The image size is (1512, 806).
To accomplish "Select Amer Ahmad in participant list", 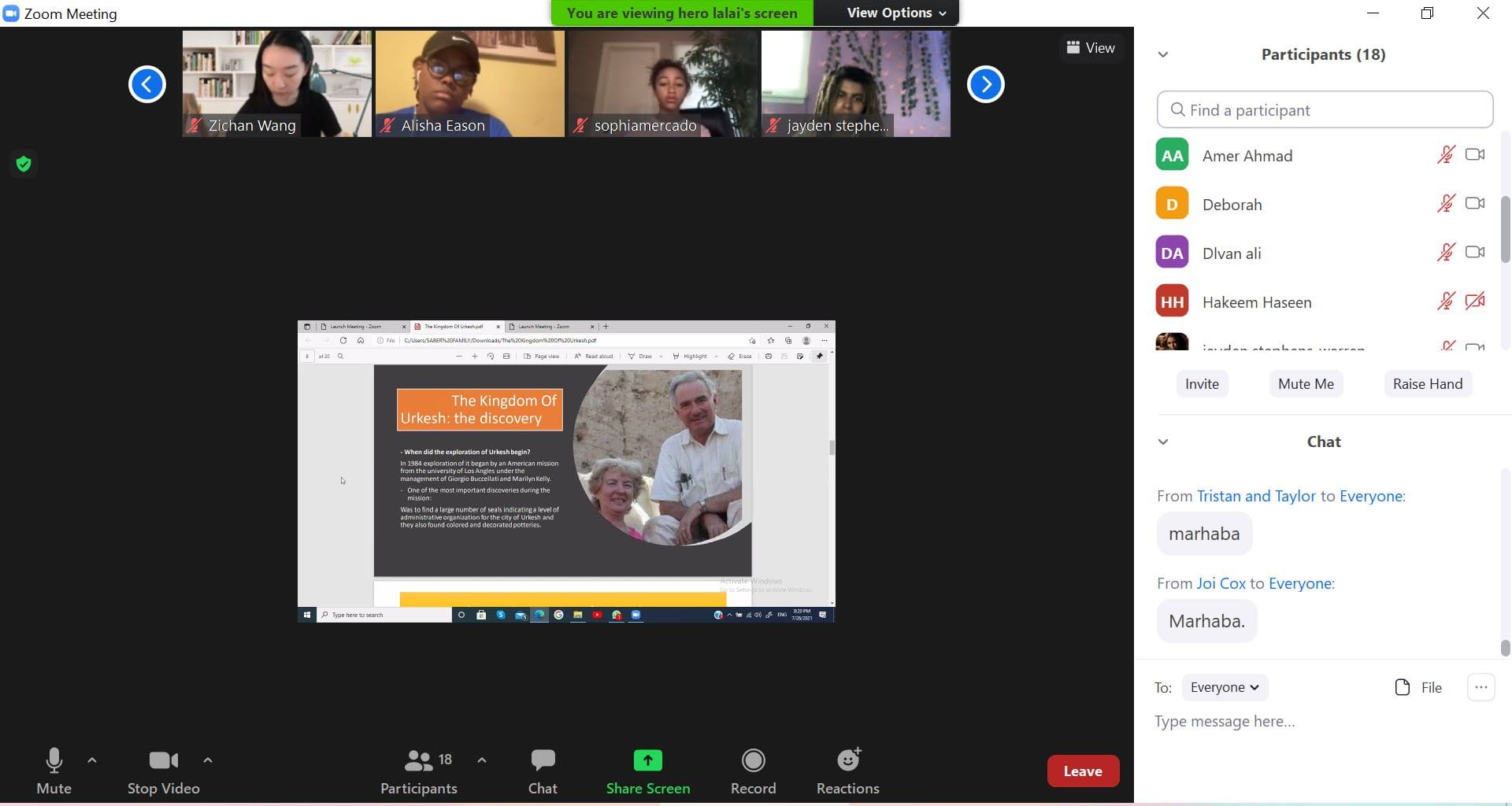I will click(1325, 156).
